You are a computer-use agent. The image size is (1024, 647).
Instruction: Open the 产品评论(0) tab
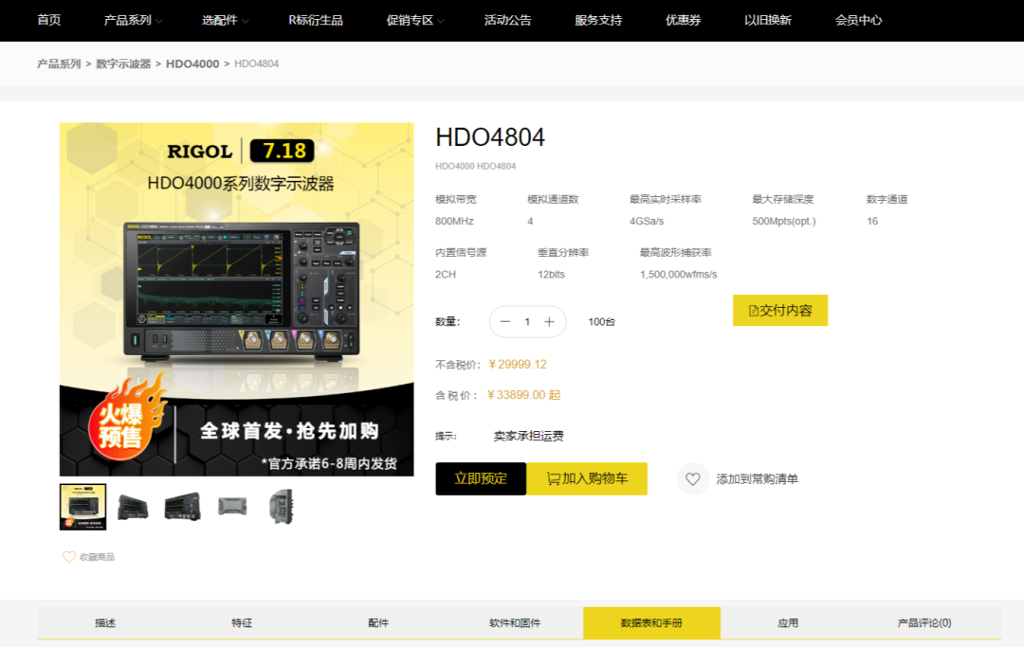tap(925, 623)
